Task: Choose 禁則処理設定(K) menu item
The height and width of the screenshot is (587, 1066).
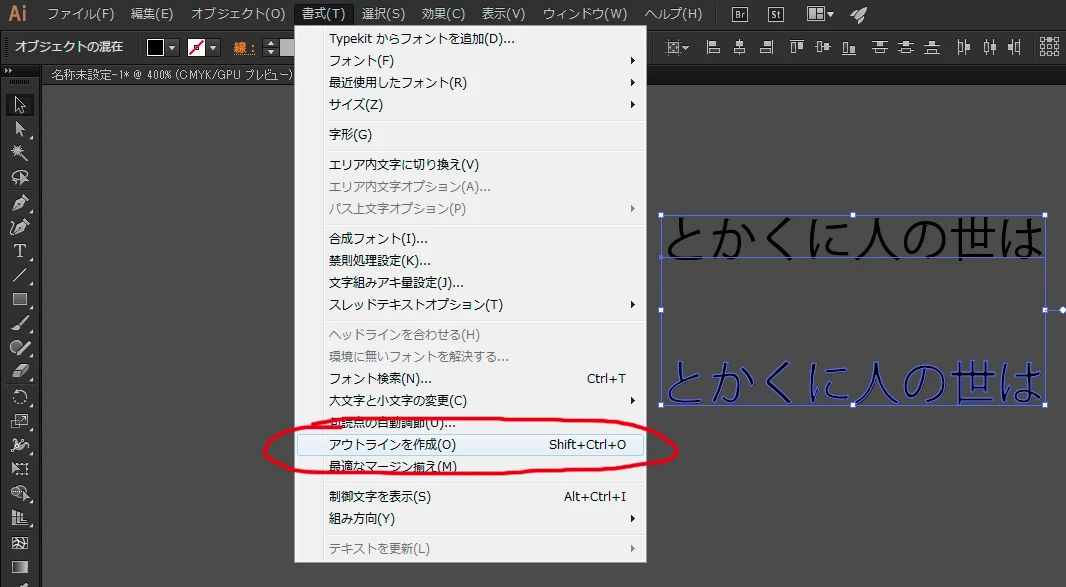Action: click(469, 261)
